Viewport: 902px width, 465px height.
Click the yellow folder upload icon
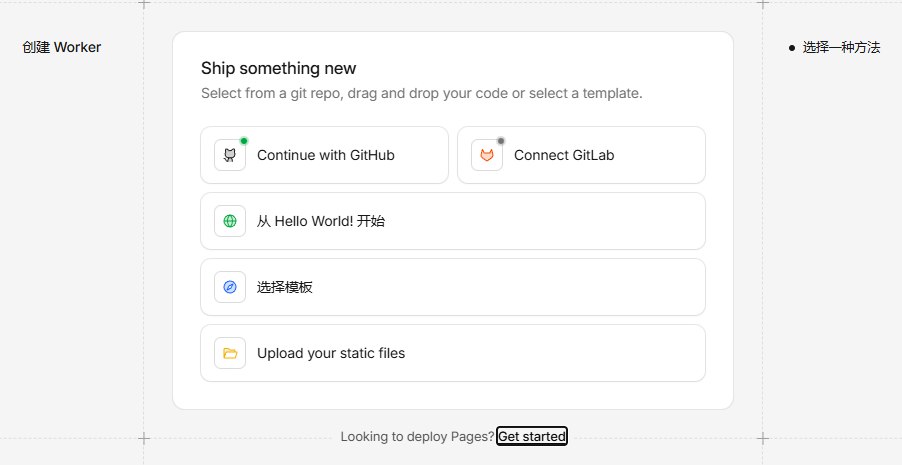(230, 353)
